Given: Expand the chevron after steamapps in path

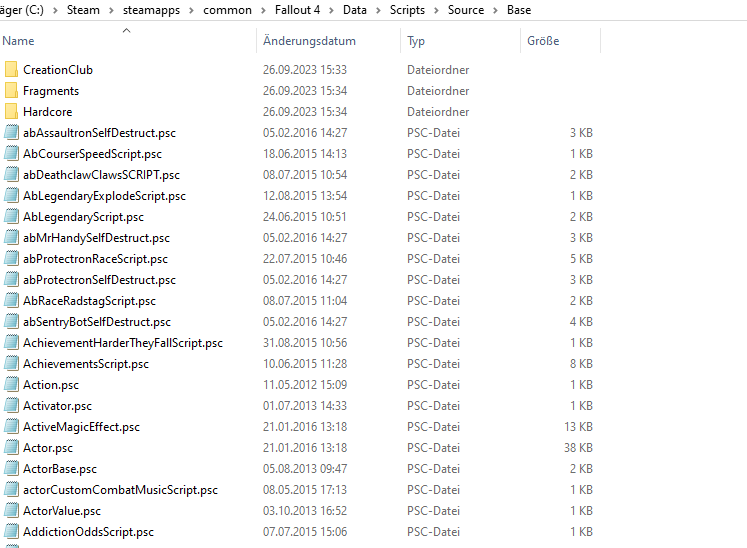Looking at the screenshot, I should click(191, 10).
